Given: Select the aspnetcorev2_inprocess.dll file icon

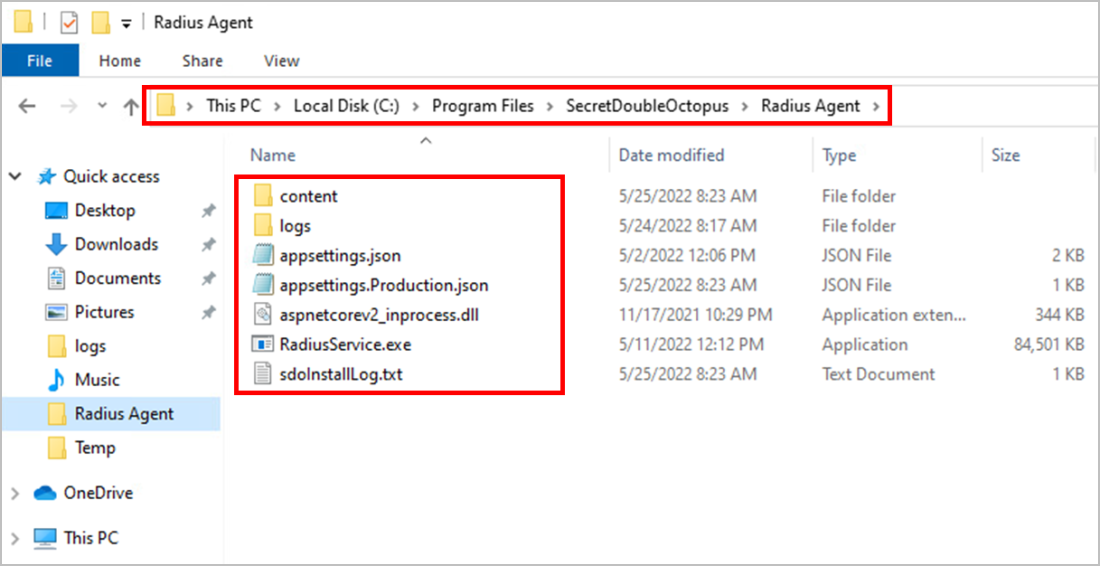Looking at the screenshot, I should click(262, 316).
